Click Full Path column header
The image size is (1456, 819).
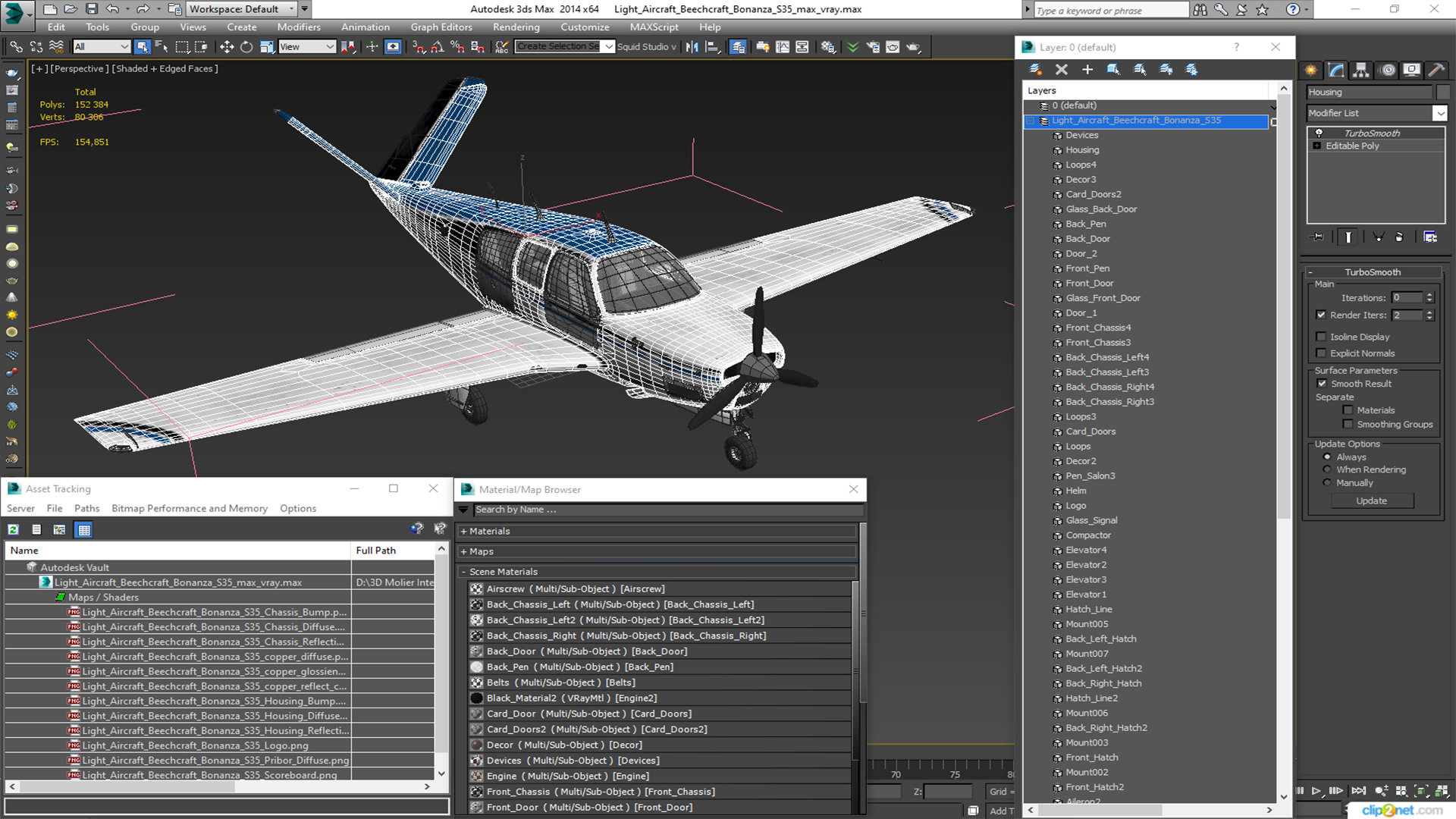[392, 551]
